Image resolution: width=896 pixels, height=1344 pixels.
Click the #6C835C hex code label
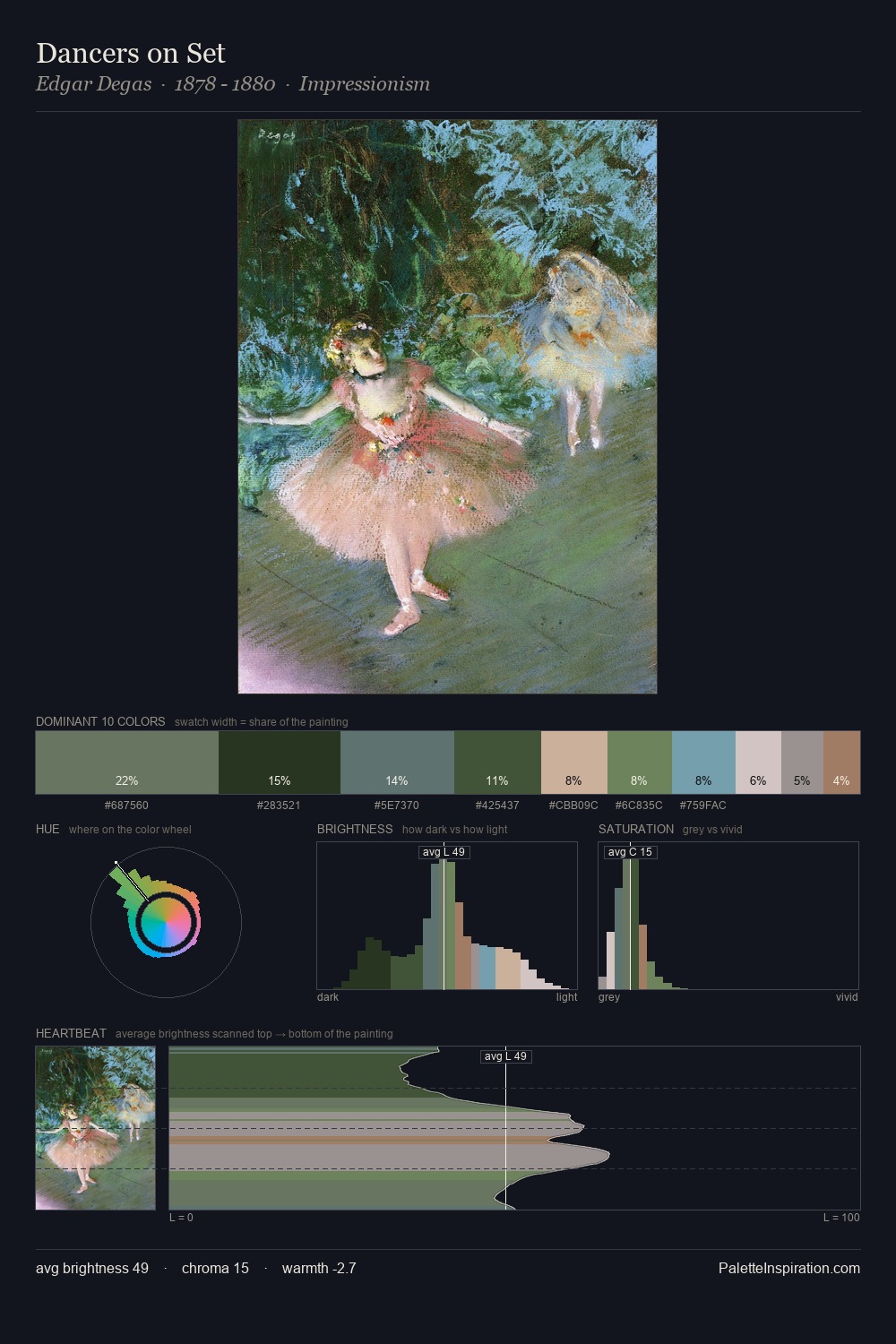click(639, 806)
